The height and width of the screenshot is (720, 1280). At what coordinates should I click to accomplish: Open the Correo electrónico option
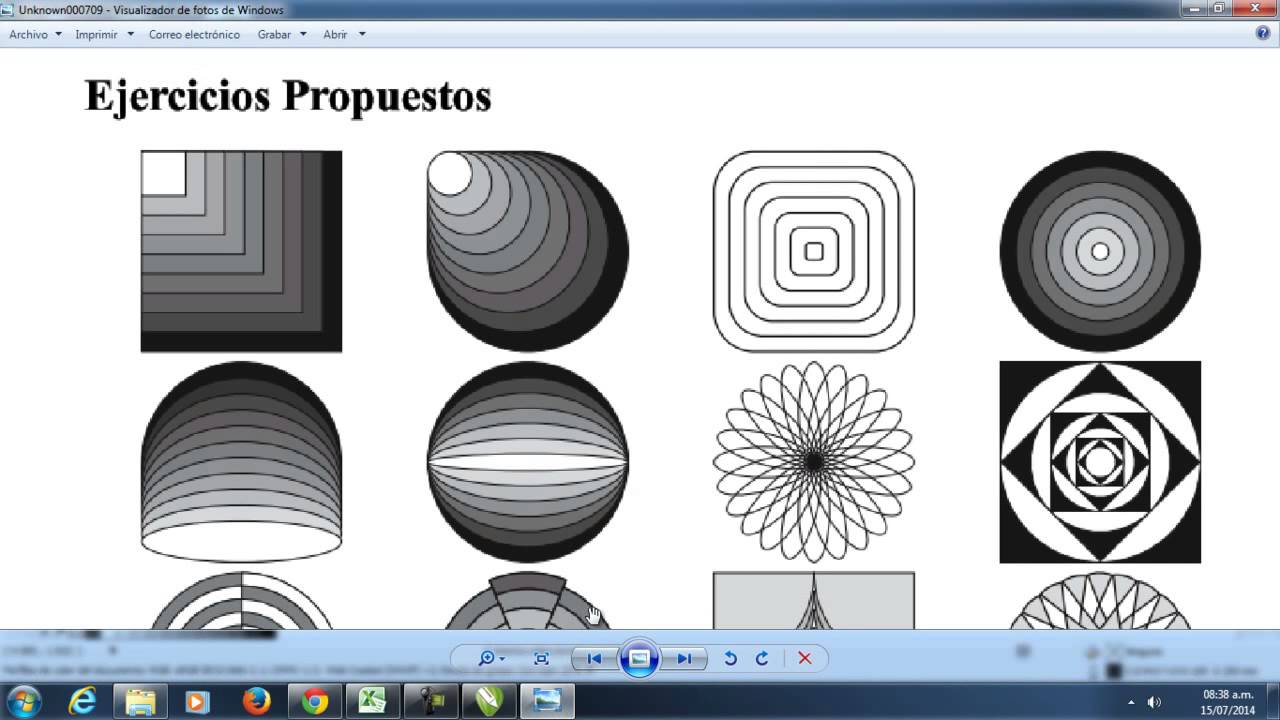pyautogui.click(x=194, y=34)
